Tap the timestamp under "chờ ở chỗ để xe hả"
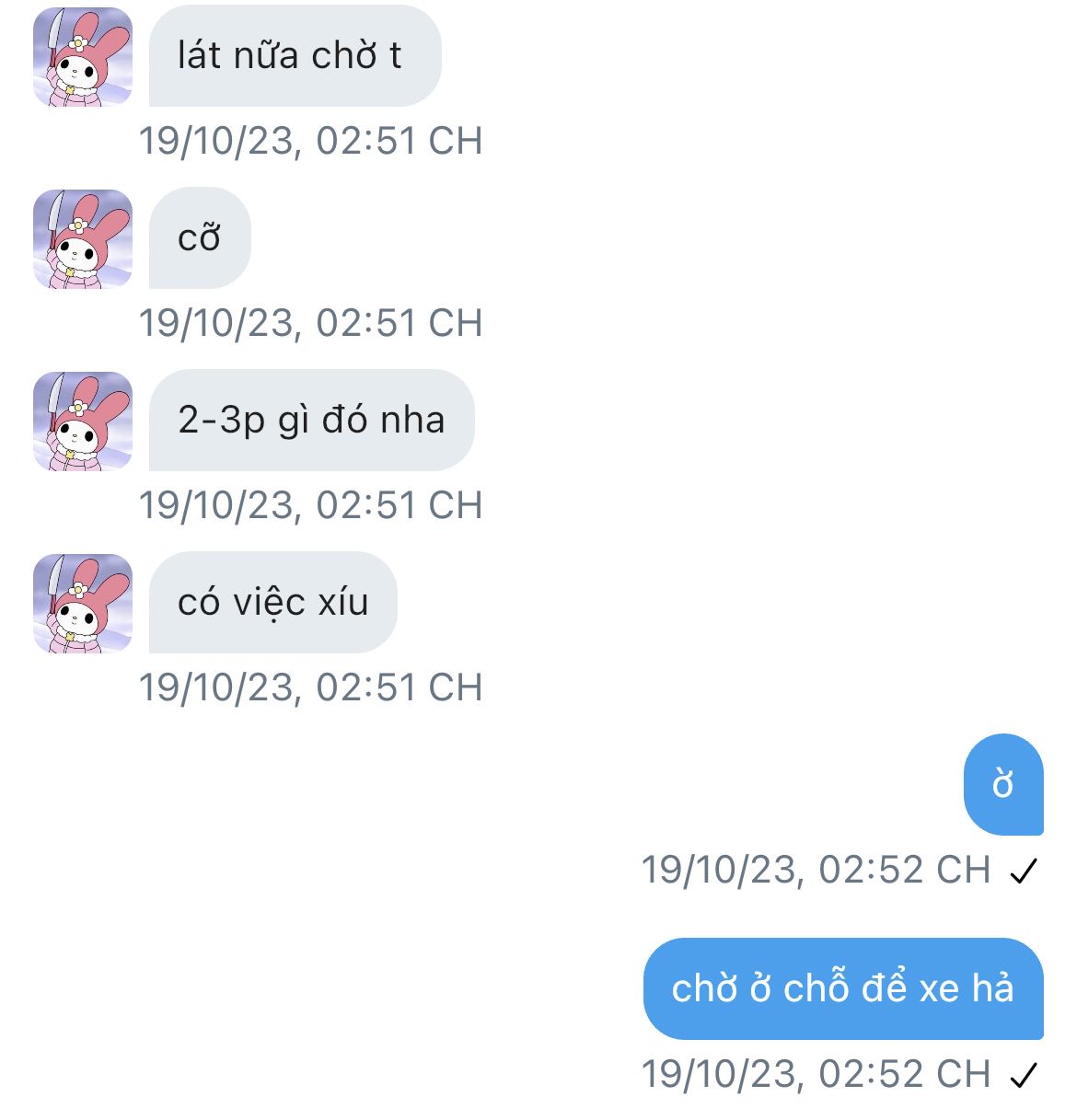 click(x=816, y=1074)
